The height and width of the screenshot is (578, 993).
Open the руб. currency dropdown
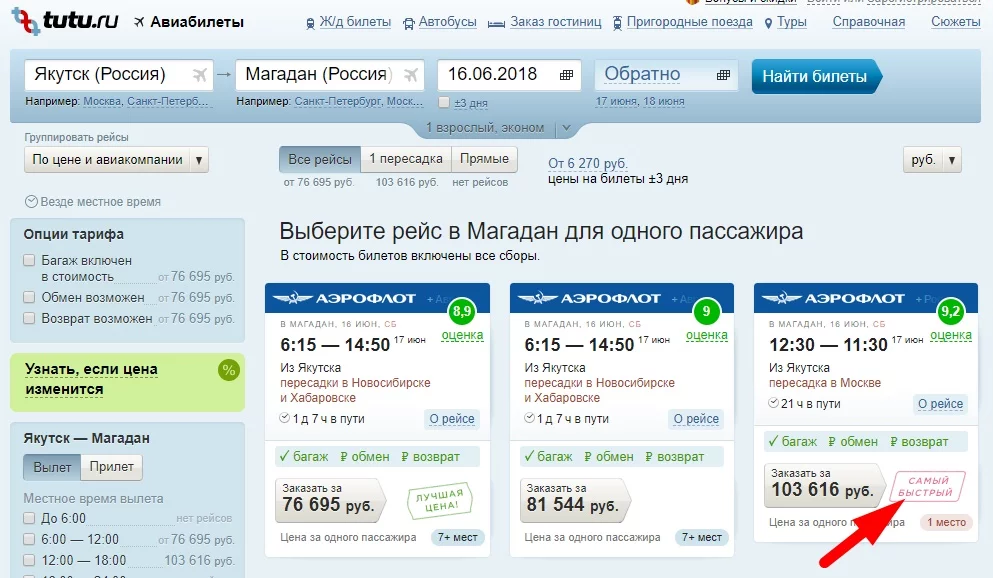click(x=932, y=160)
